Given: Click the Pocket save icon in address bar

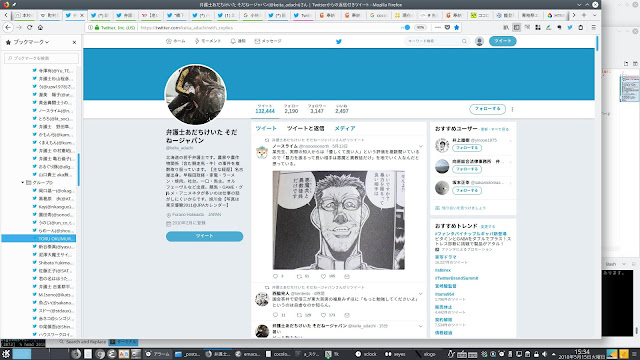Looking at the screenshot, I should pyautogui.click(x=447, y=27).
